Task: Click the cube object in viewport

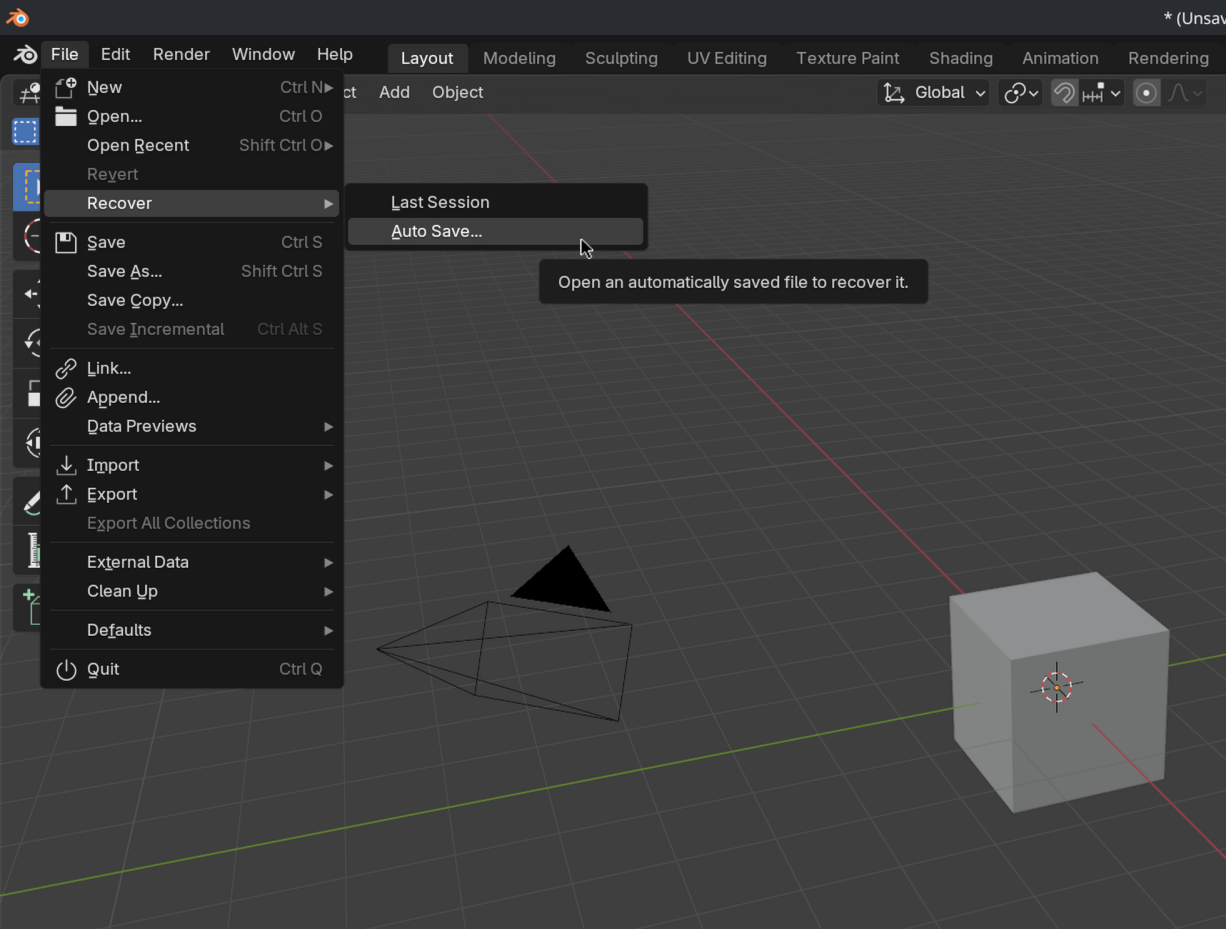Action: [x=1058, y=692]
